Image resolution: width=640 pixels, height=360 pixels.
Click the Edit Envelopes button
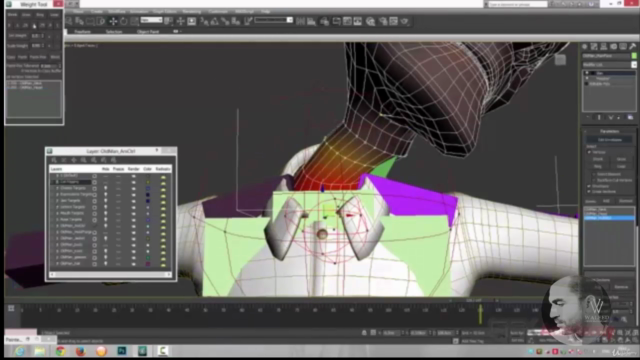610,140
